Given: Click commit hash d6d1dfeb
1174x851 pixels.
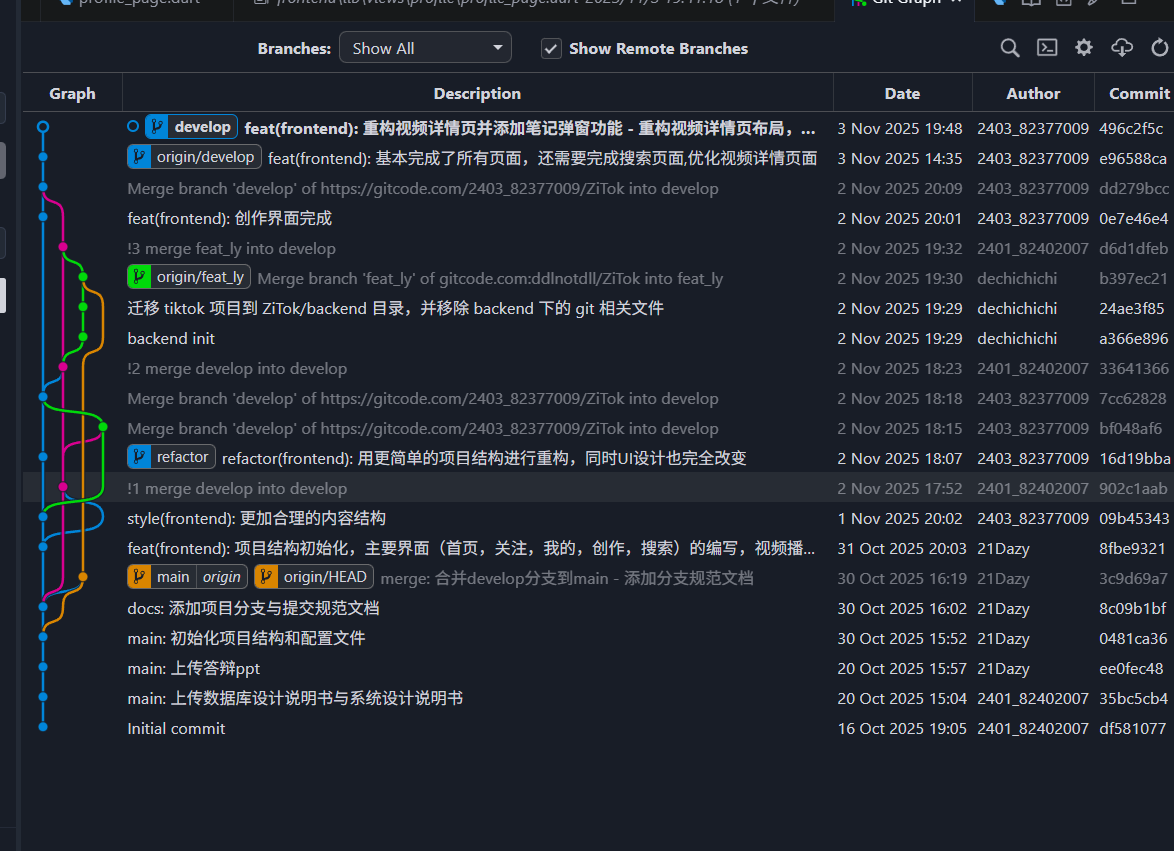Looking at the screenshot, I should tap(1134, 248).
